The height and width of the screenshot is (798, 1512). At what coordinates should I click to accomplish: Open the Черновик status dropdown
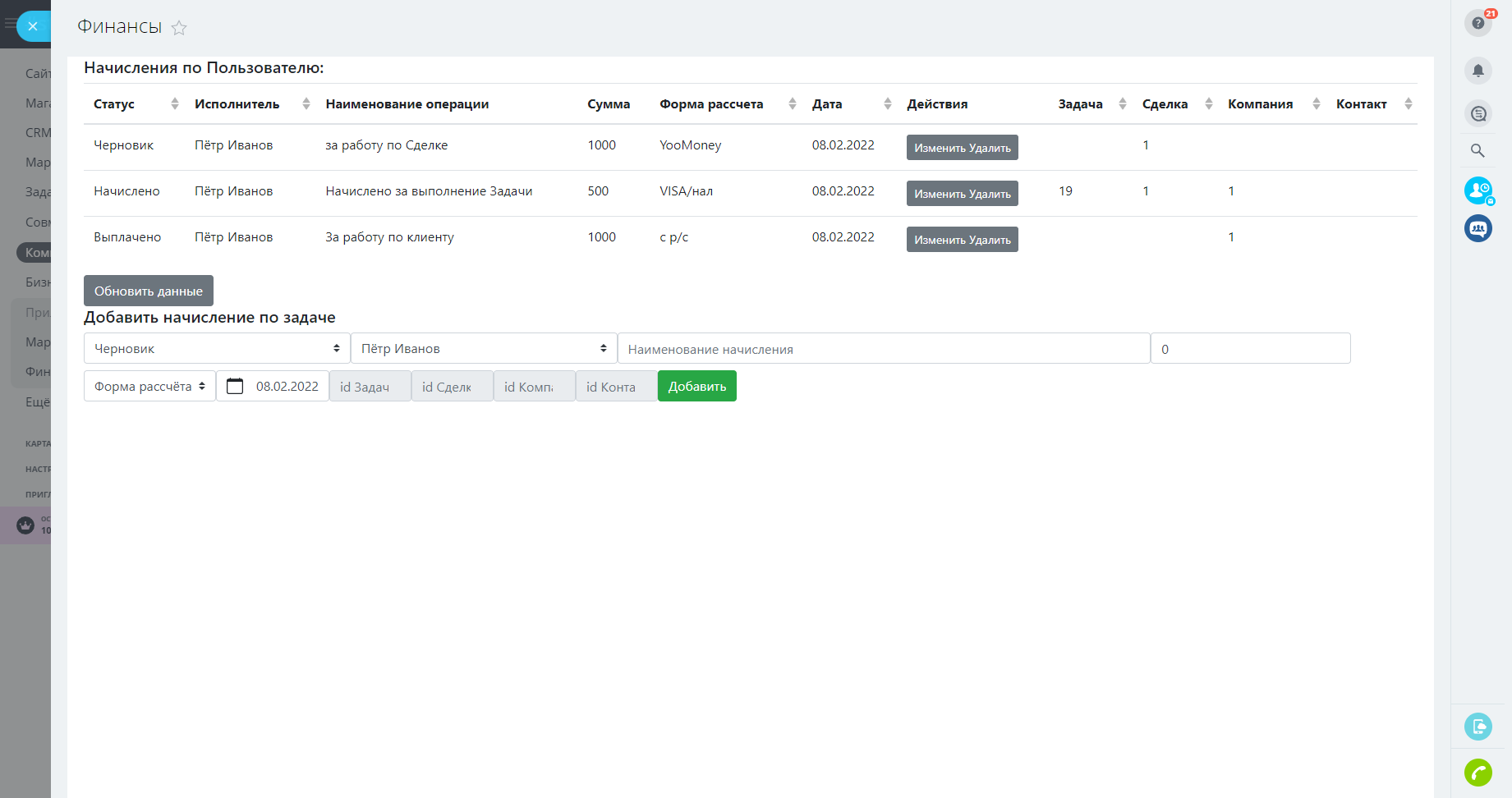pos(217,348)
